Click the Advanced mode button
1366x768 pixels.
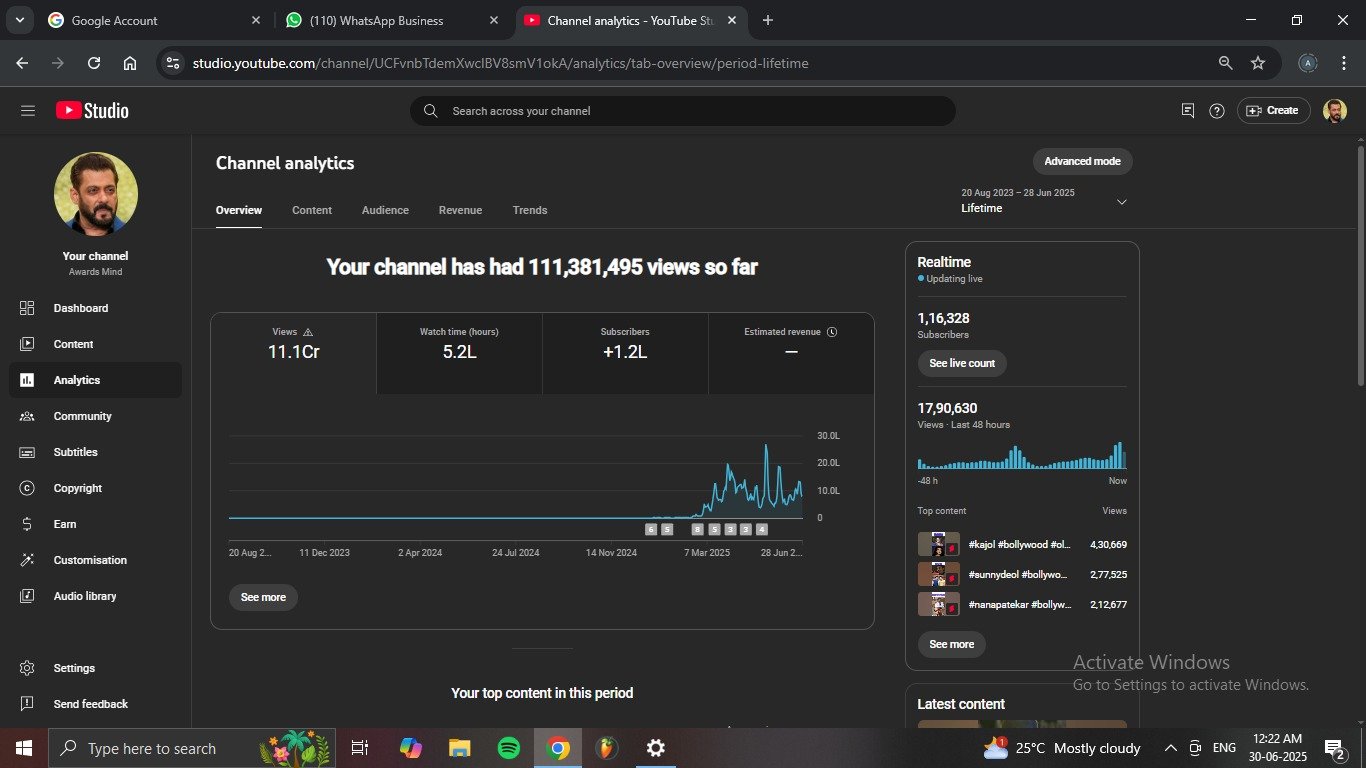click(1082, 161)
